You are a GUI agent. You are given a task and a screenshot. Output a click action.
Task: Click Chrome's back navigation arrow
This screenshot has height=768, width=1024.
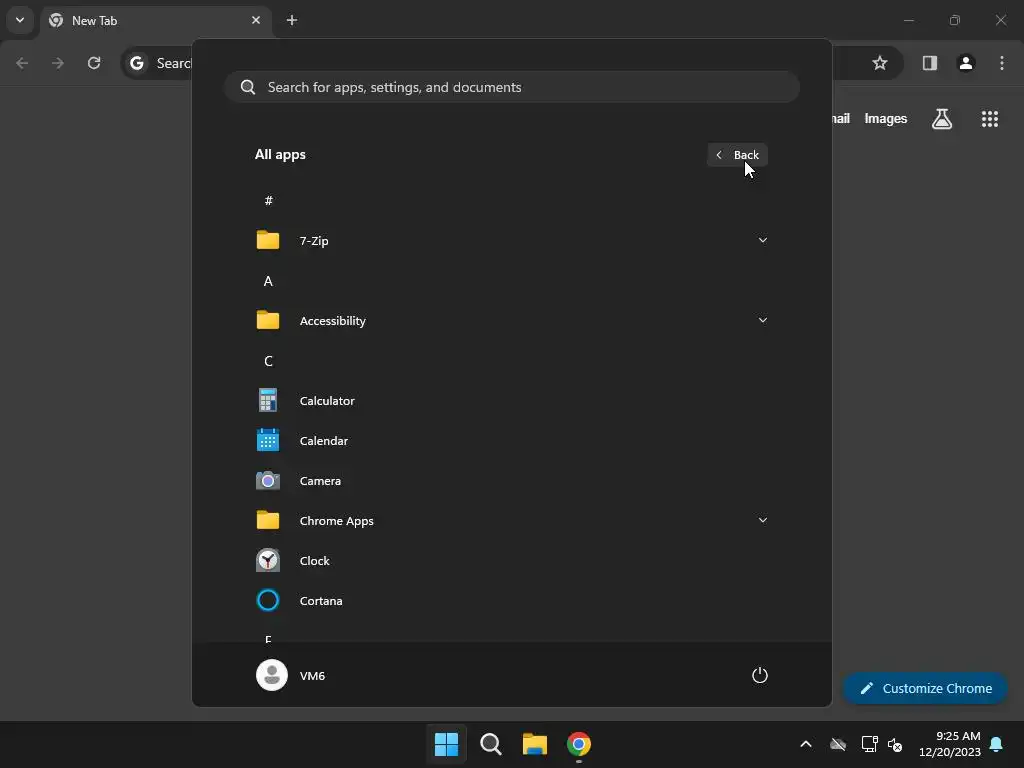(x=22, y=63)
